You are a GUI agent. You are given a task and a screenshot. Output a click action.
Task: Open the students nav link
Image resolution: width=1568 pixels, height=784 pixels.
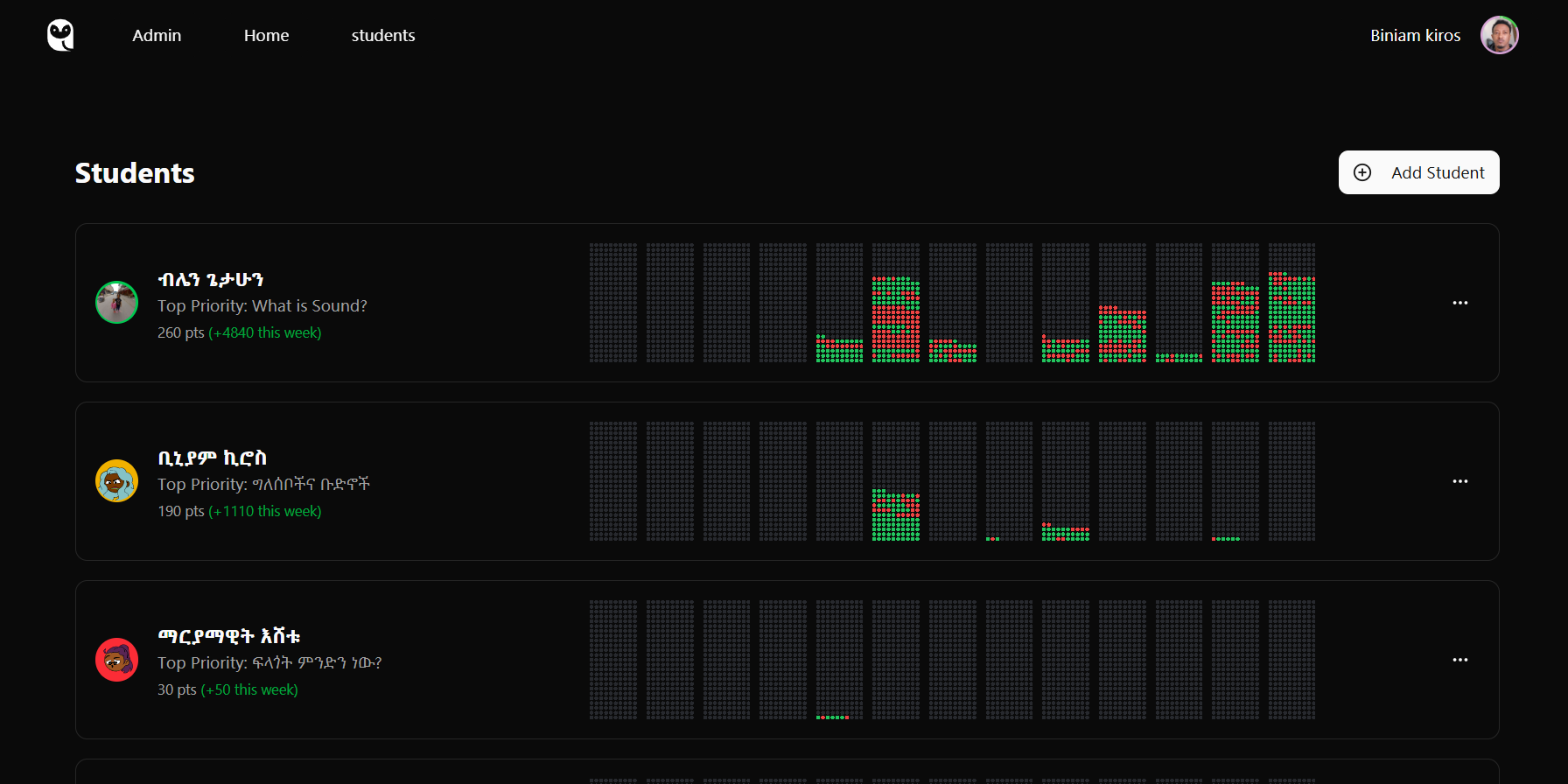(x=383, y=36)
